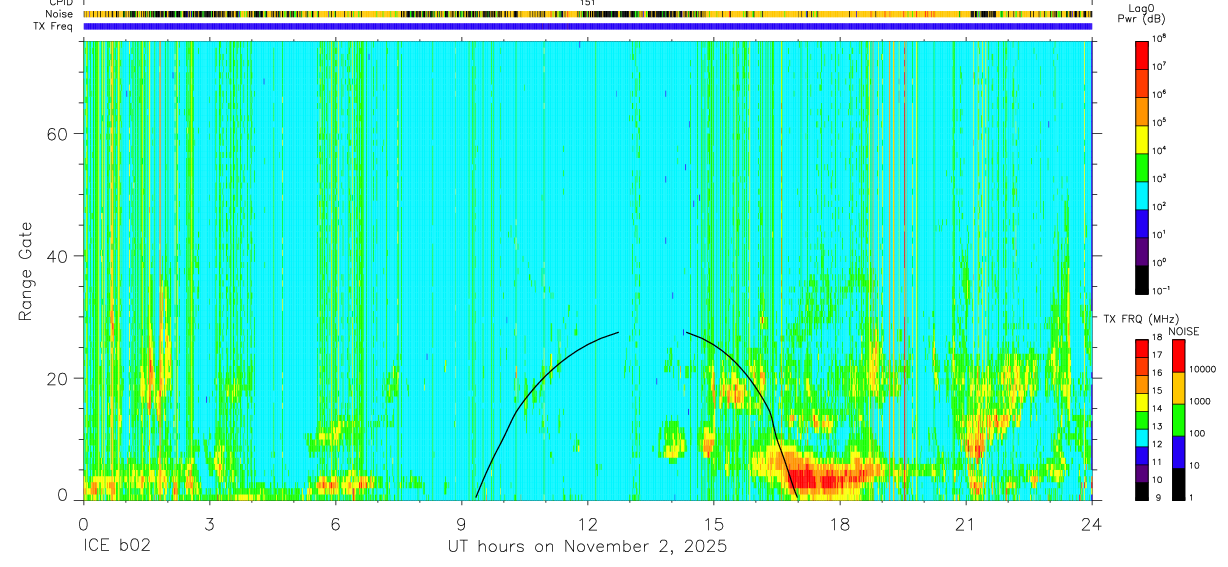Click the x-axis hour label 18
The height and width of the screenshot is (567, 1228).
[x=840, y=524]
